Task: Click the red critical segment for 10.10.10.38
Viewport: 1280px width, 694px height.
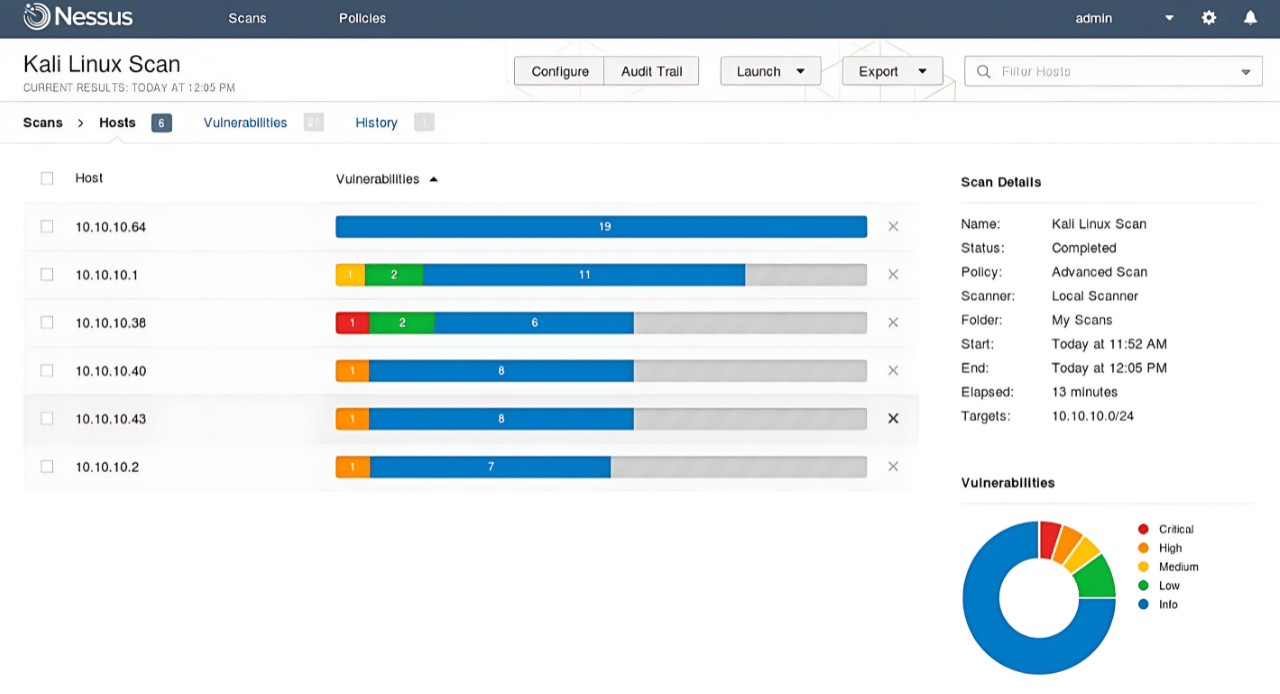Action: click(353, 323)
